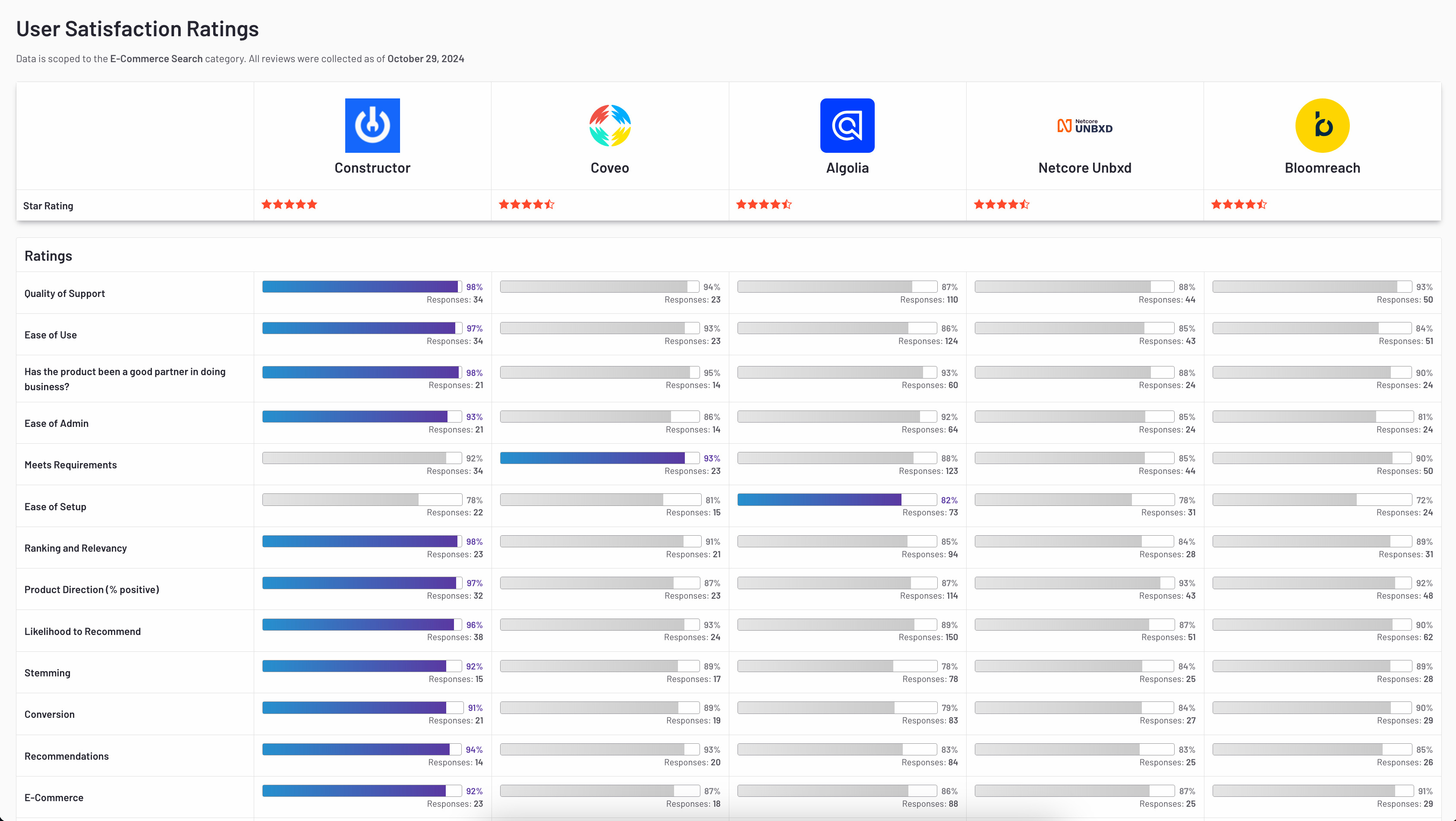
Task: Click the E-Commerce Search category text
Action: [x=156, y=59]
